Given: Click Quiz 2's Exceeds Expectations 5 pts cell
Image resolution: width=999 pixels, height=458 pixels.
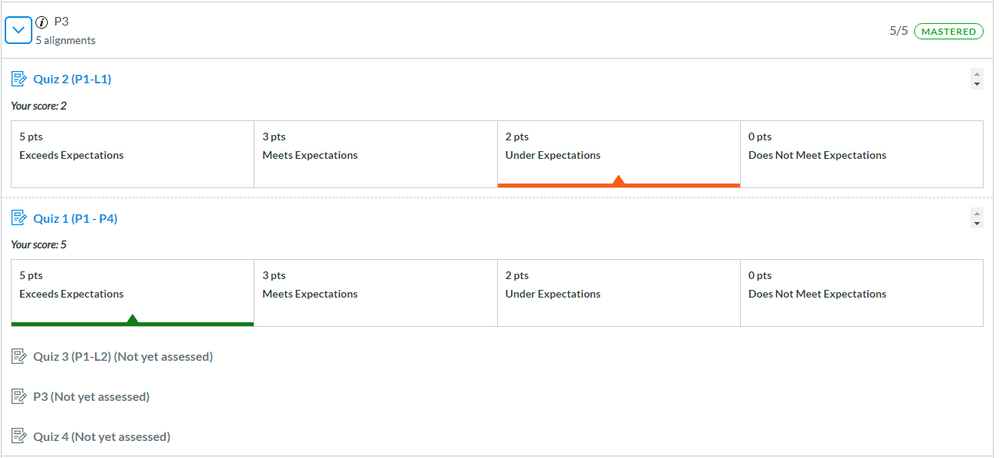Looking at the screenshot, I should coord(132,154).
